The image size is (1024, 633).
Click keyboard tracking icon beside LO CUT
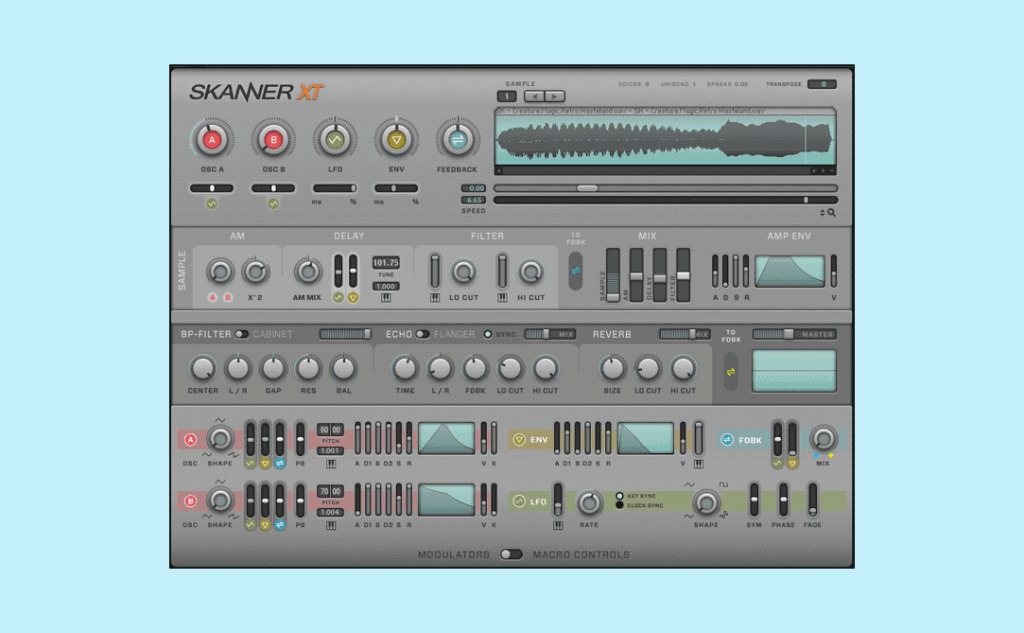[x=435, y=297]
